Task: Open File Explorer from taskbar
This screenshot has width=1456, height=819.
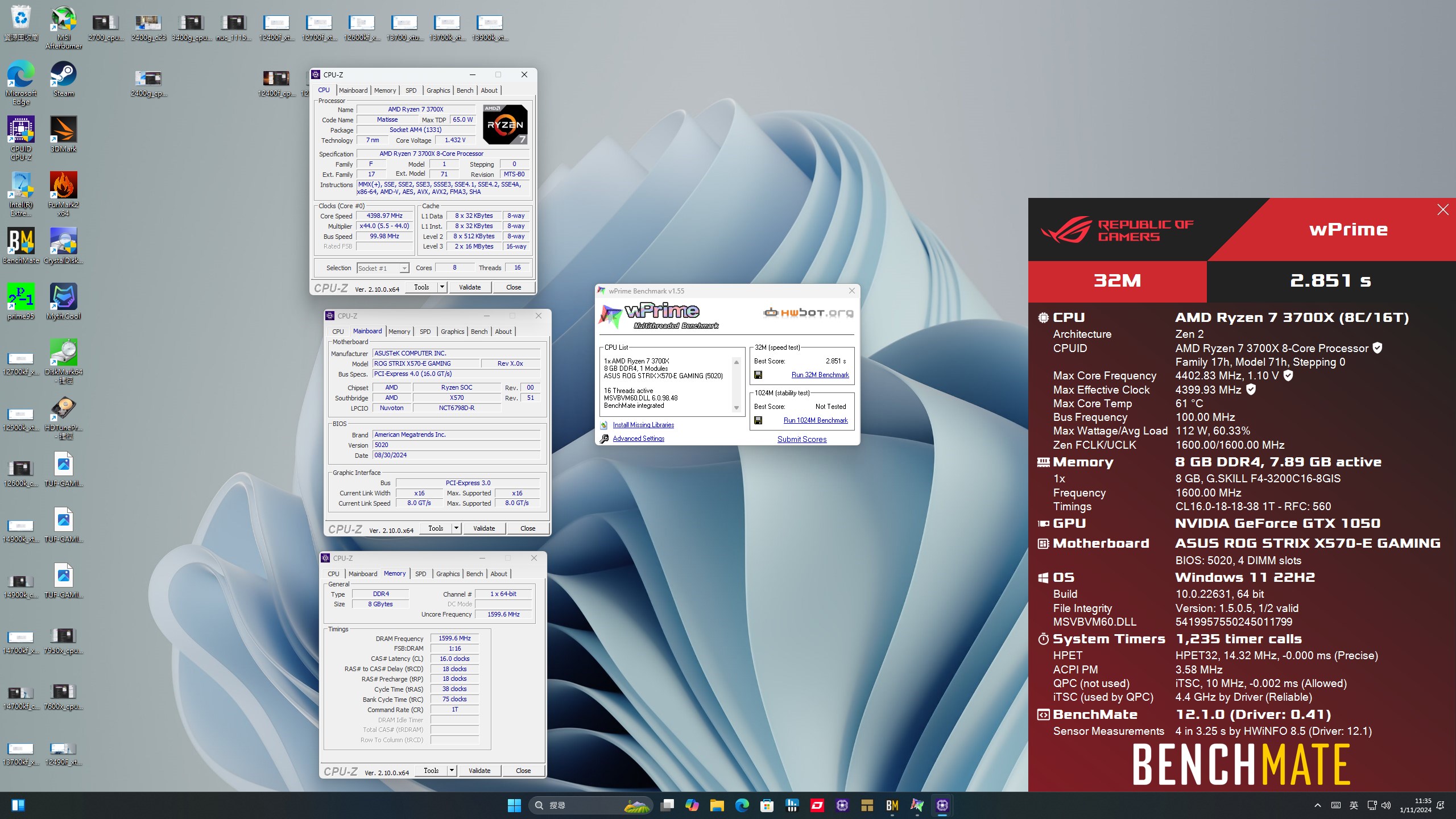Action: click(x=717, y=805)
